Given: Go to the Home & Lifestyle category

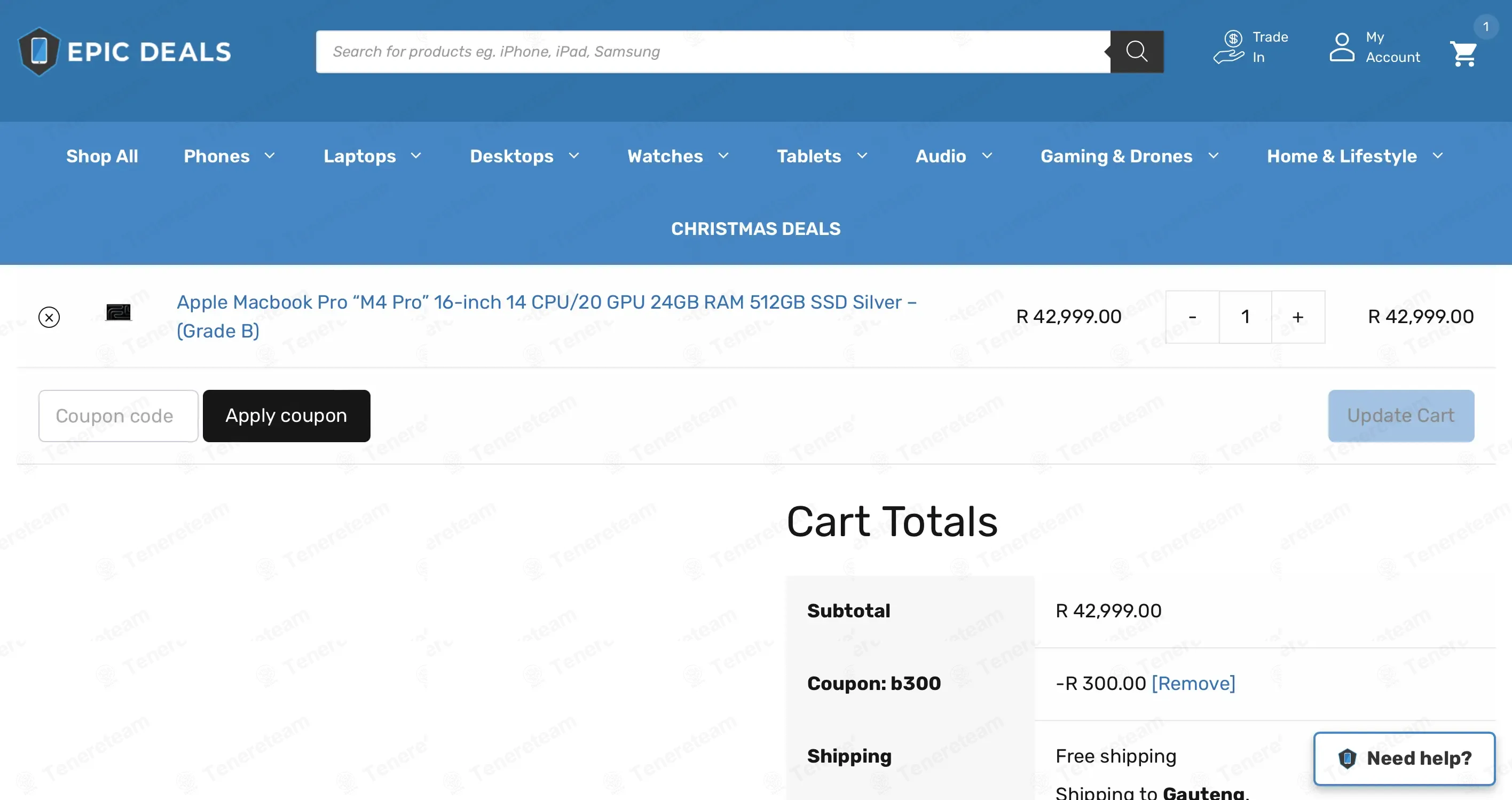Looking at the screenshot, I should tap(1342, 156).
